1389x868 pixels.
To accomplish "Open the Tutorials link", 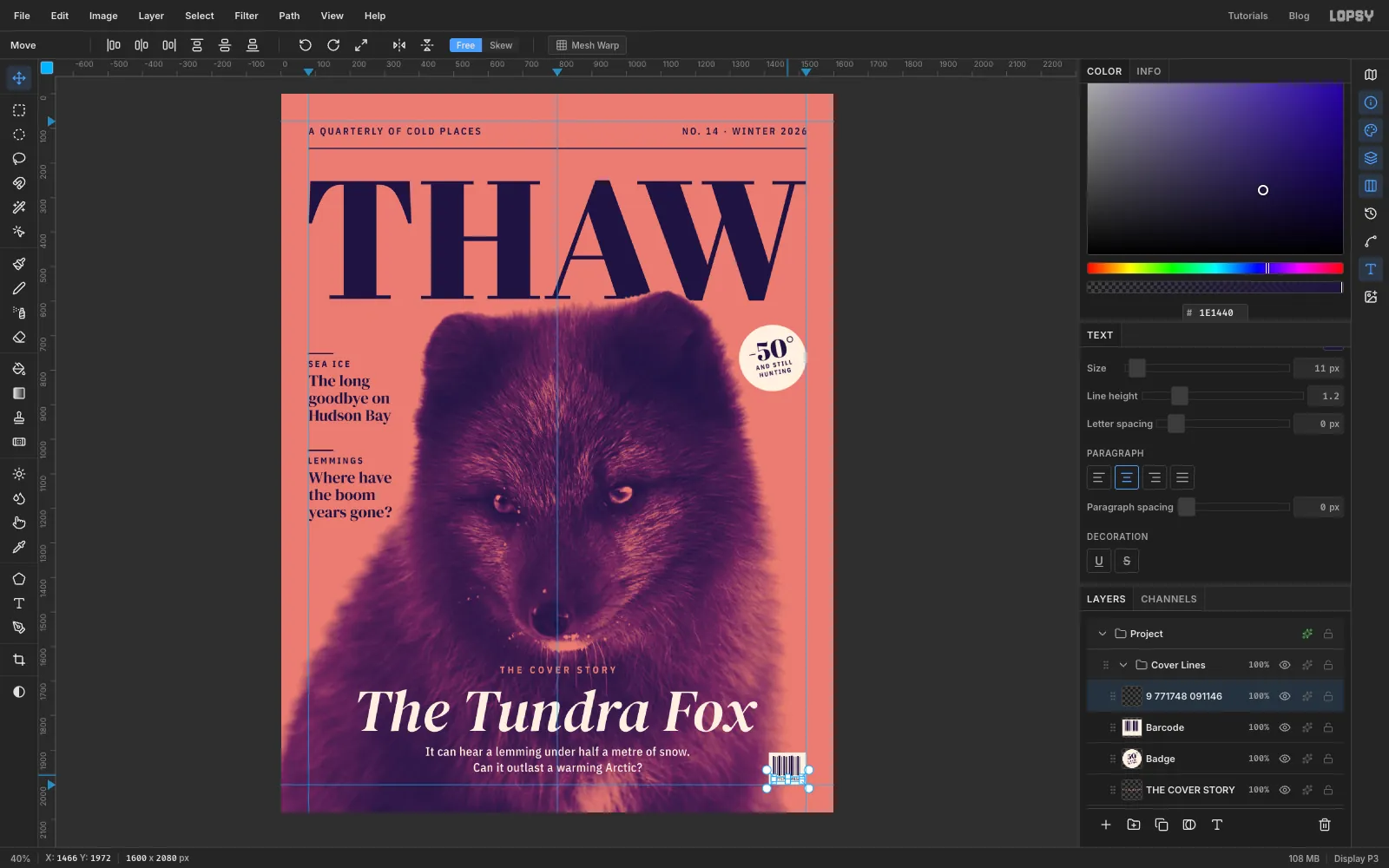I will [x=1247, y=16].
